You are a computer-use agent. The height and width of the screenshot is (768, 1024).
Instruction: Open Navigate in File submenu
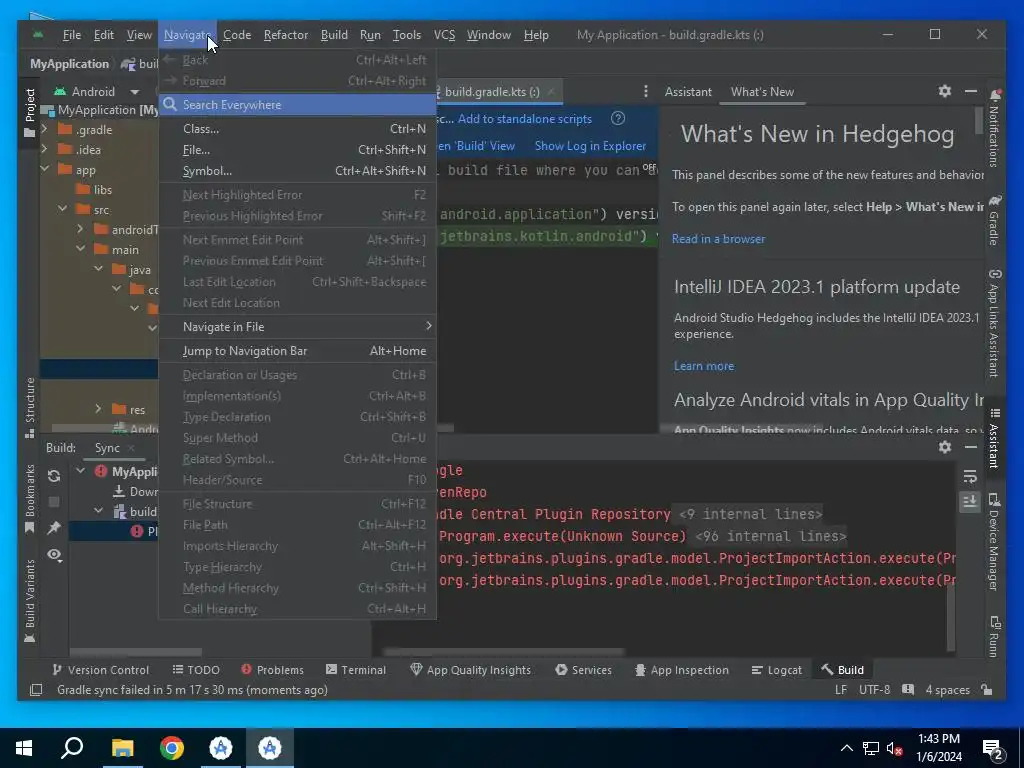click(297, 327)
